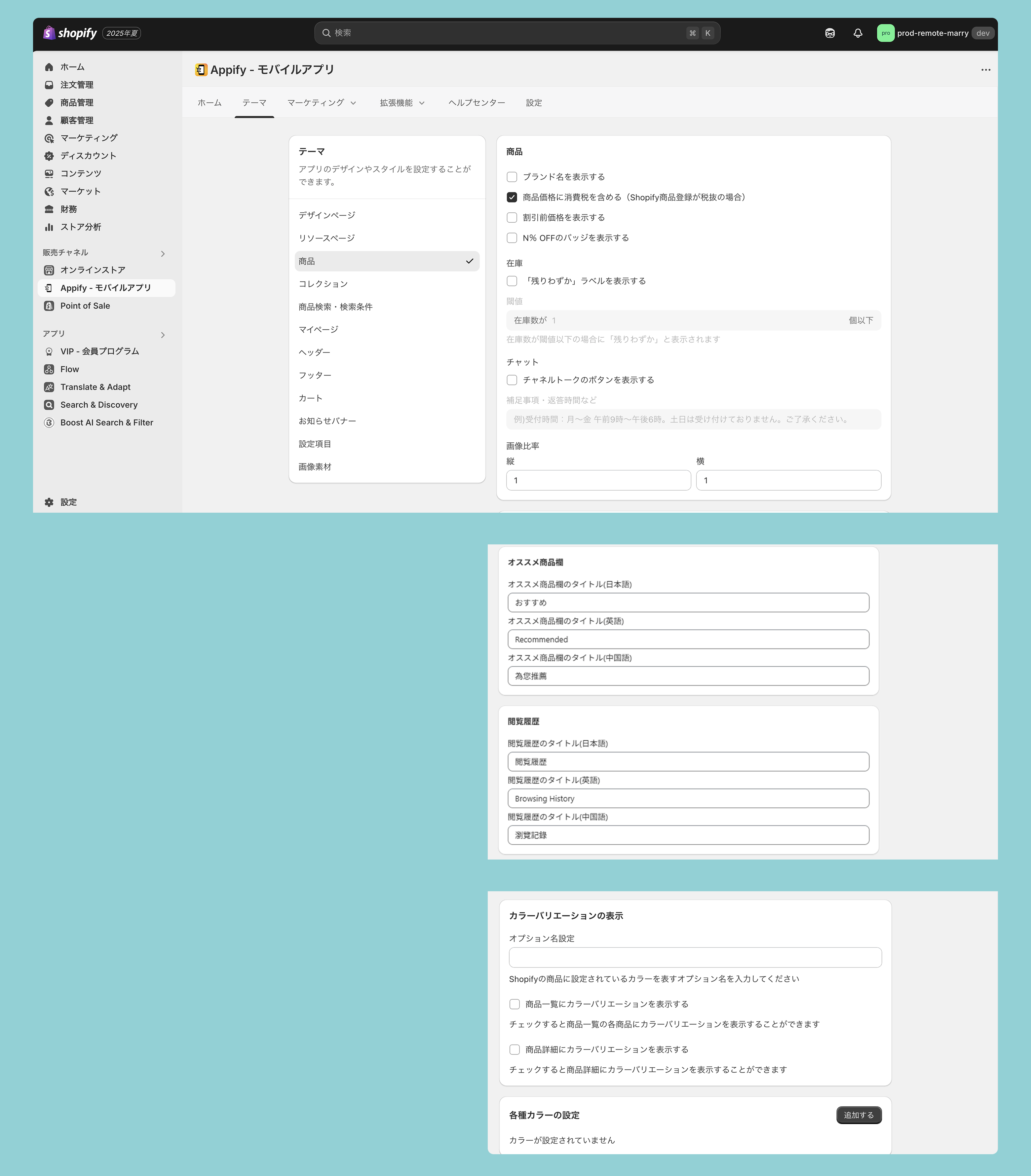Screen dimensions: 1031x1176
Task: Click the three-dot more actions icon
Action: pos(985,70)
